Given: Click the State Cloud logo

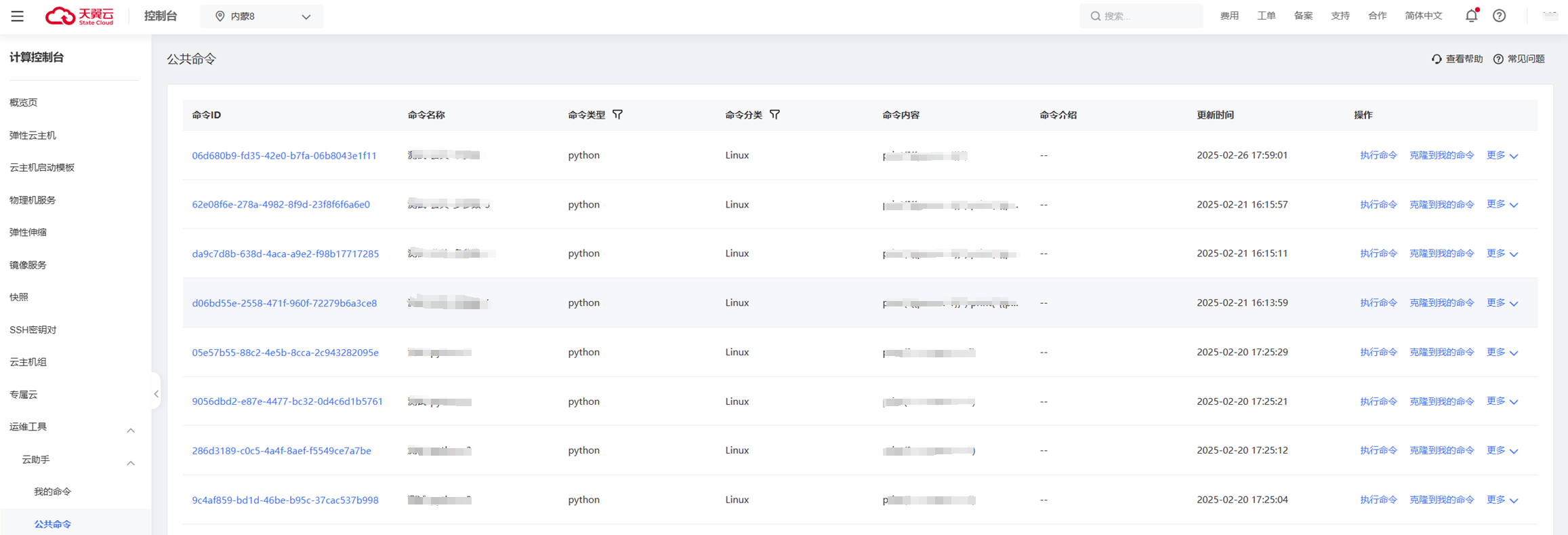Looking at the screenshot, I should 79,16.
